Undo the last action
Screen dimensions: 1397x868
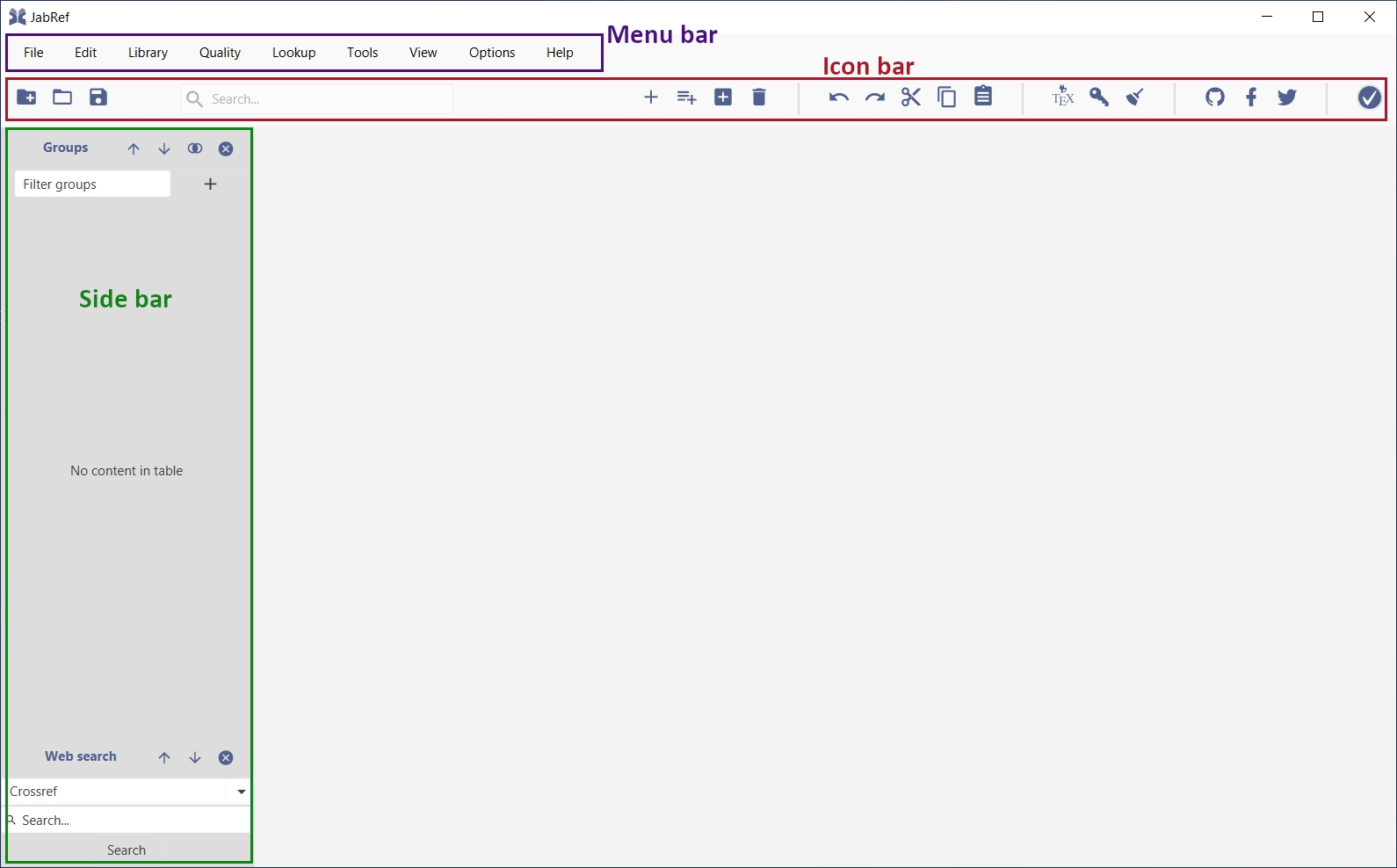[x=838, y=98]
